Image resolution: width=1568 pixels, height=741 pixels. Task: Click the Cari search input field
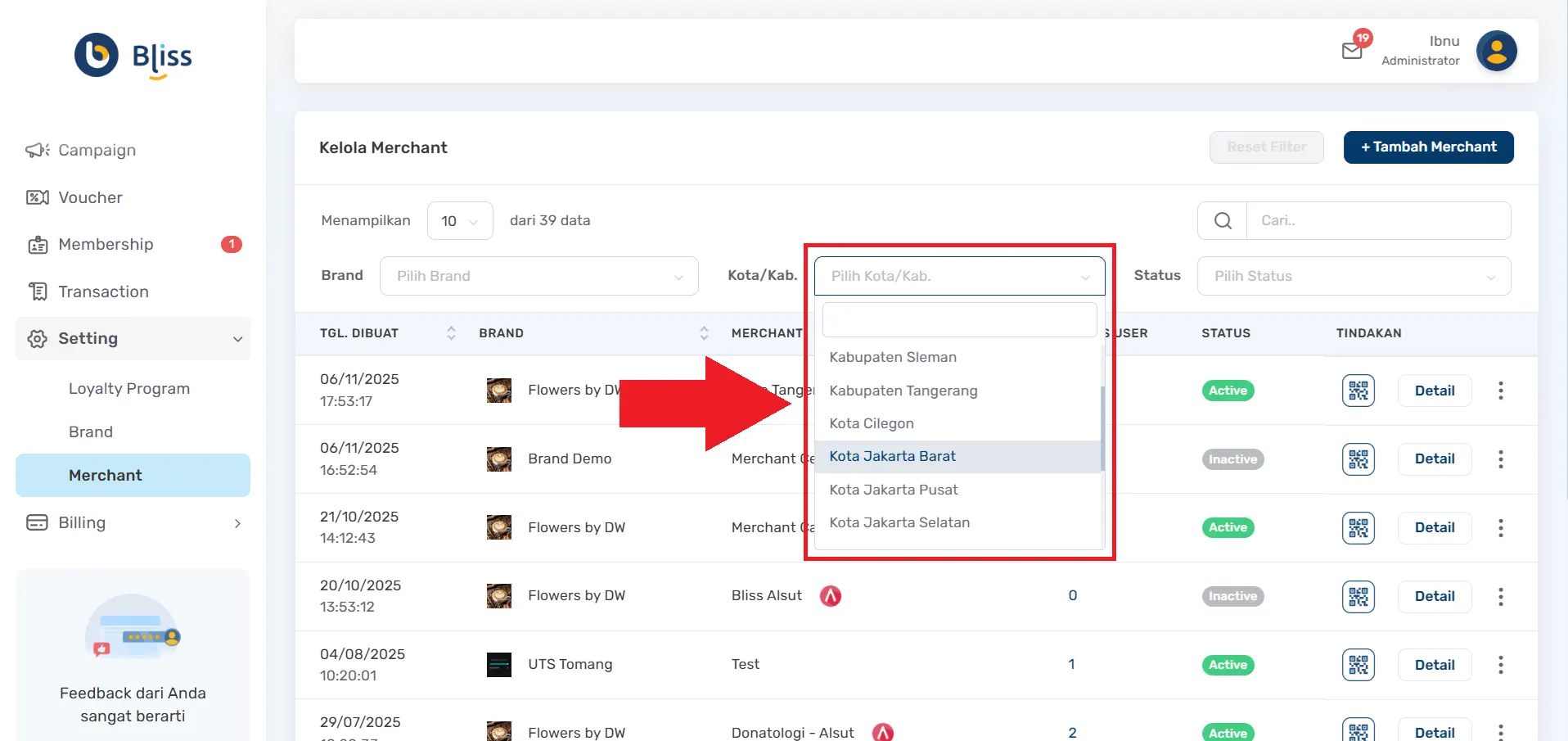pos(1378,221)
